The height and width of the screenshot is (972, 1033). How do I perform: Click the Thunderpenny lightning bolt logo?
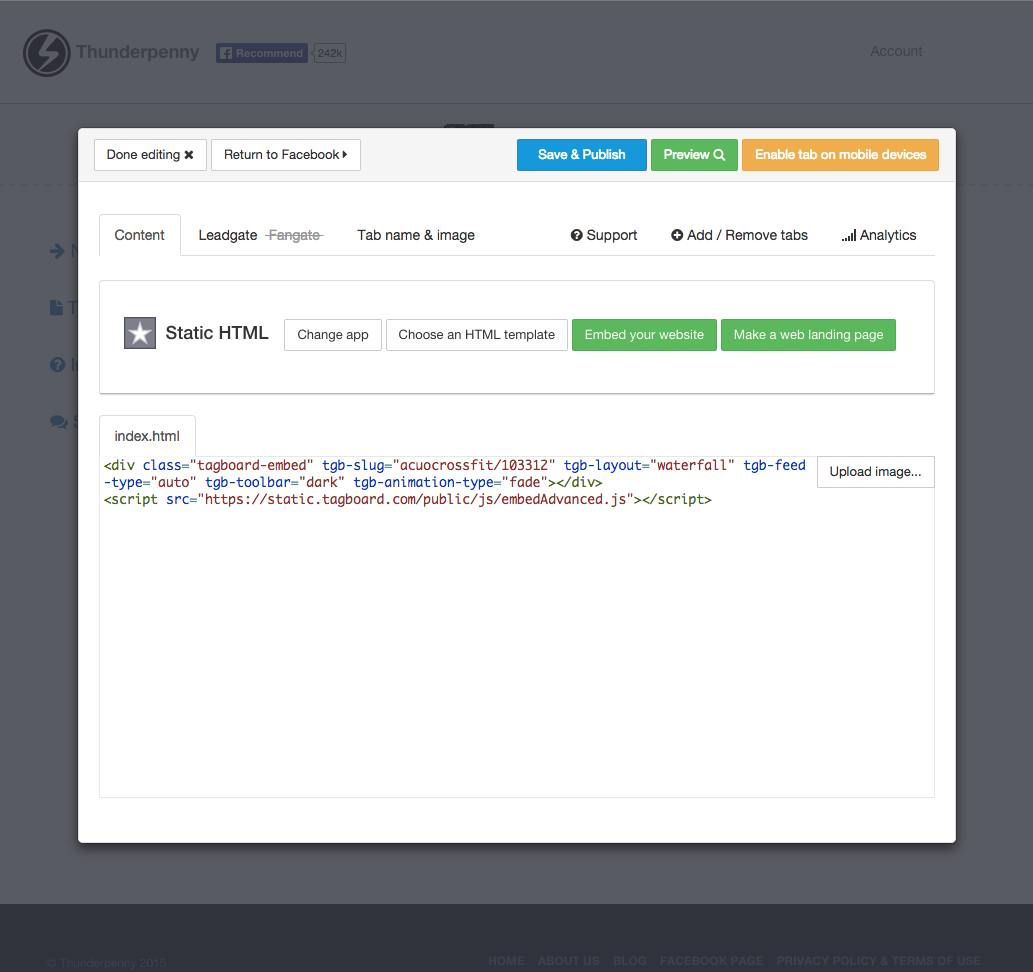[x=46, y=53]
